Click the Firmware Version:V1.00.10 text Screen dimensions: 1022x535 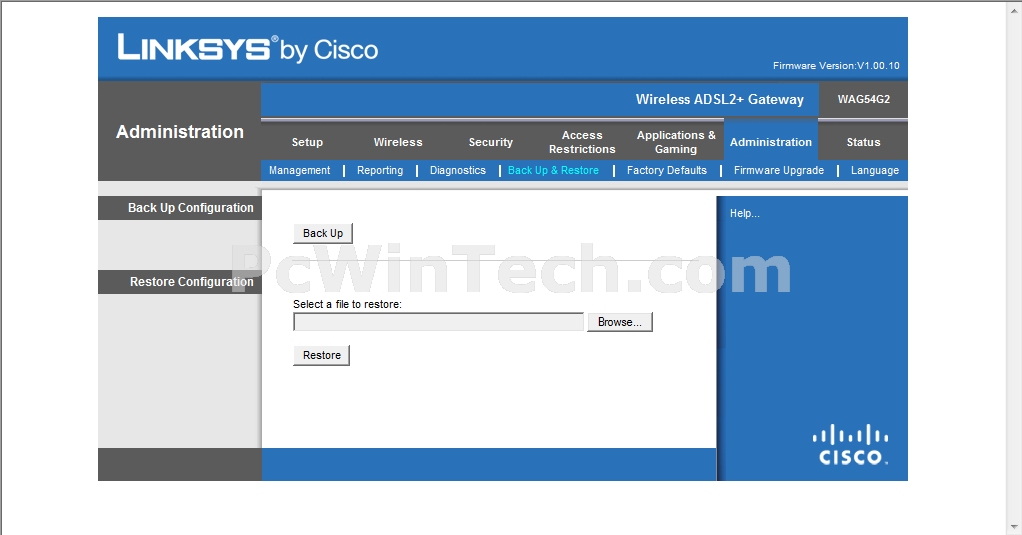point(836,66)
